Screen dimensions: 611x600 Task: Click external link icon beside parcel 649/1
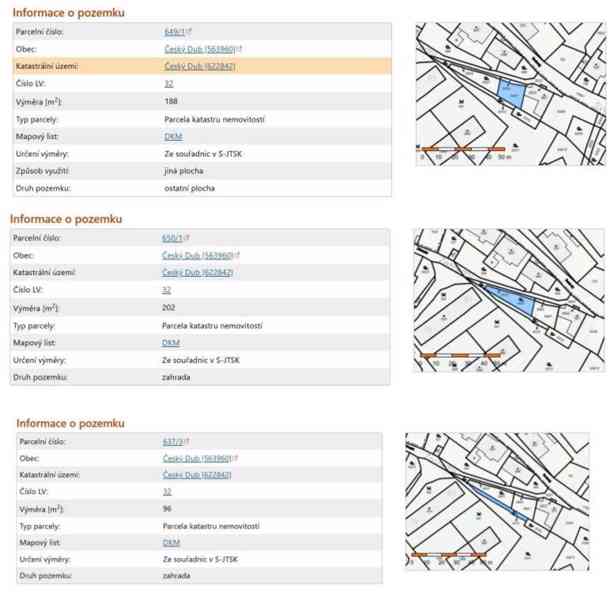[189, 31]
